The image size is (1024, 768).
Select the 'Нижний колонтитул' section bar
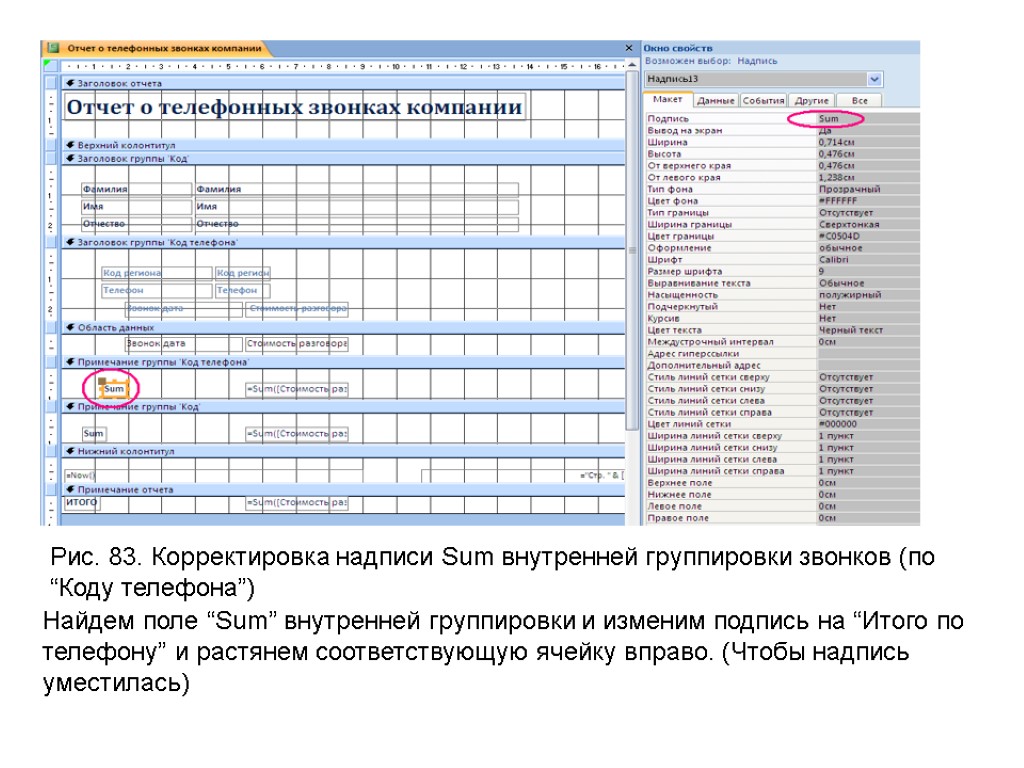343,451
